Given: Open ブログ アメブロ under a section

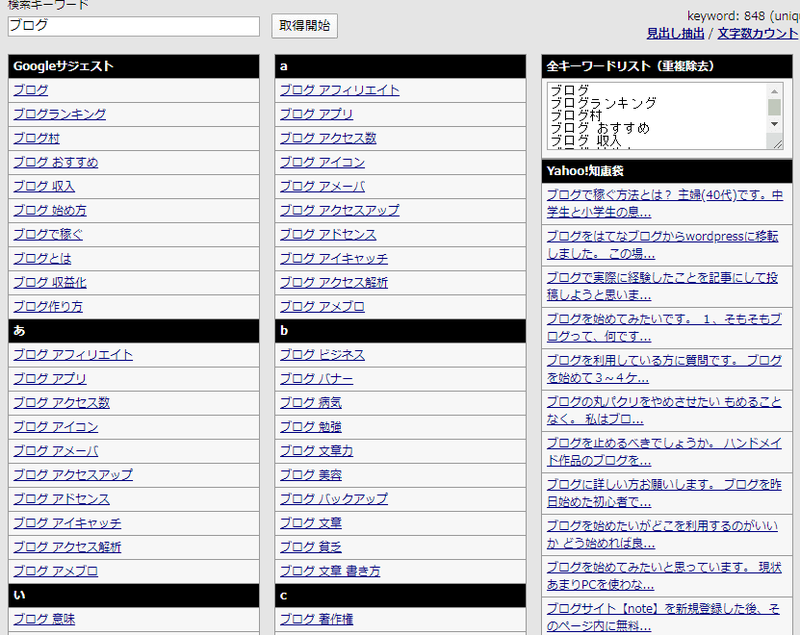Looking at the screenshot, I should [322, 307].
